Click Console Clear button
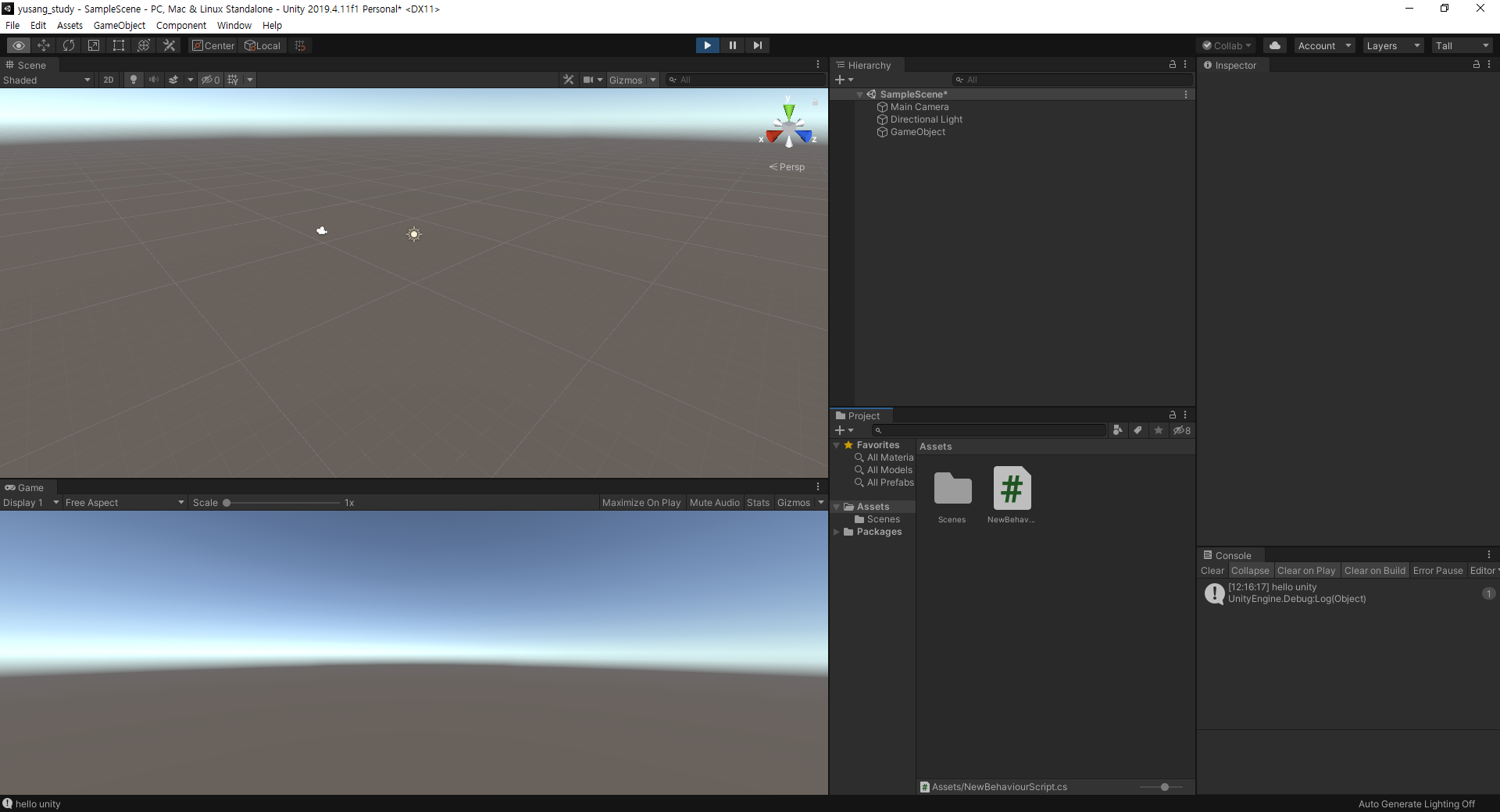Screen dimensions: 1500x812 click(x=1212, y=571)
